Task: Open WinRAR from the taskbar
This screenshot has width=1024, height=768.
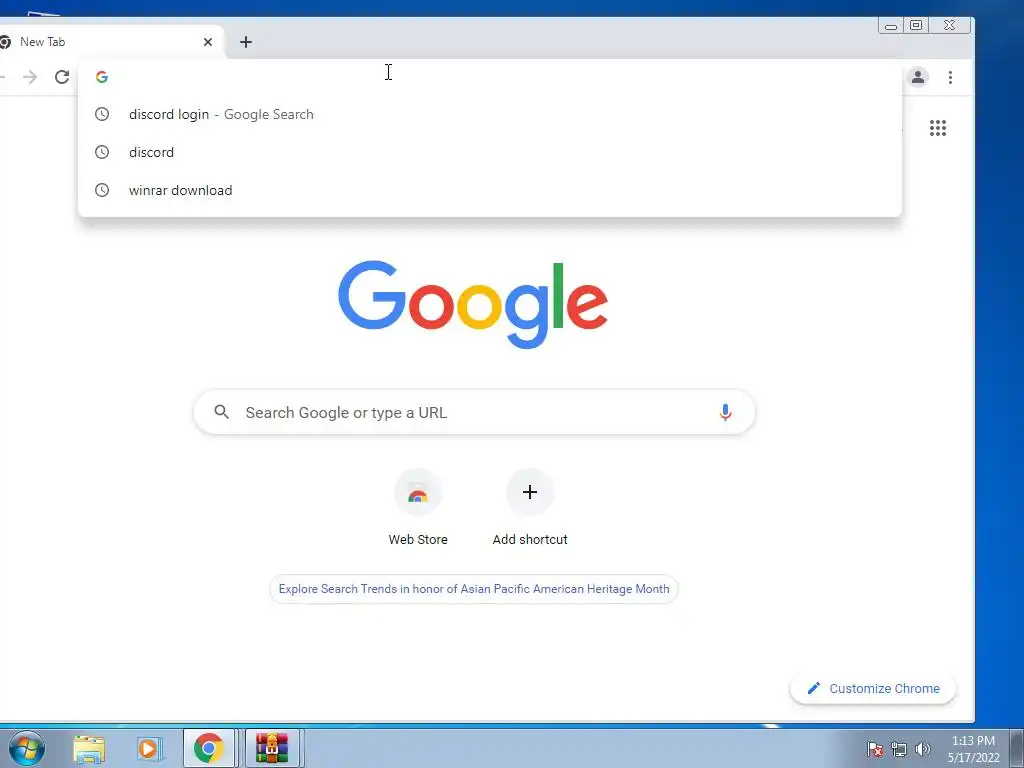Action: (272, 748)
